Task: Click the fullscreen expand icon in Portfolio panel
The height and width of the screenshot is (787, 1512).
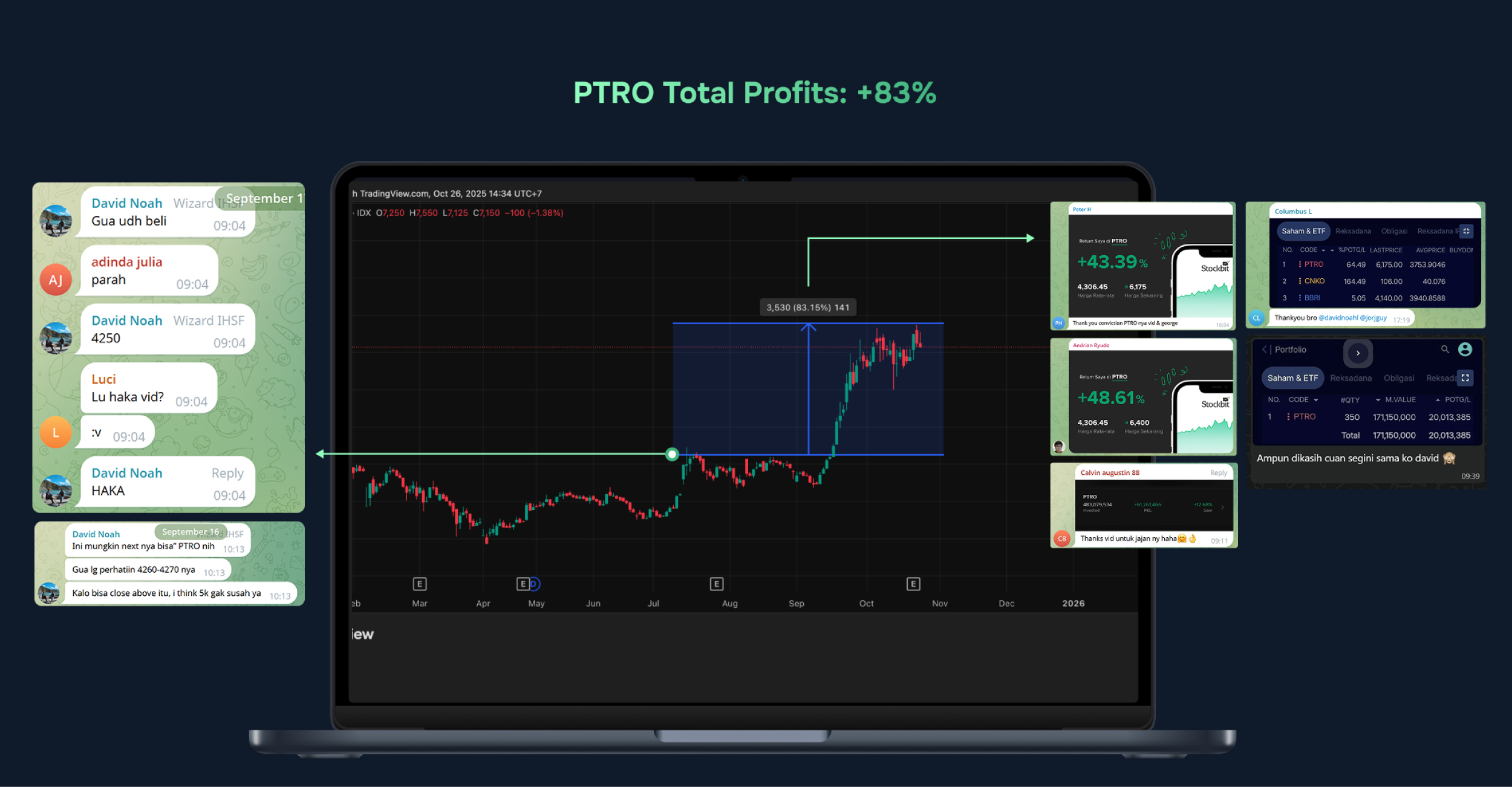Action: coord(1465,377)
